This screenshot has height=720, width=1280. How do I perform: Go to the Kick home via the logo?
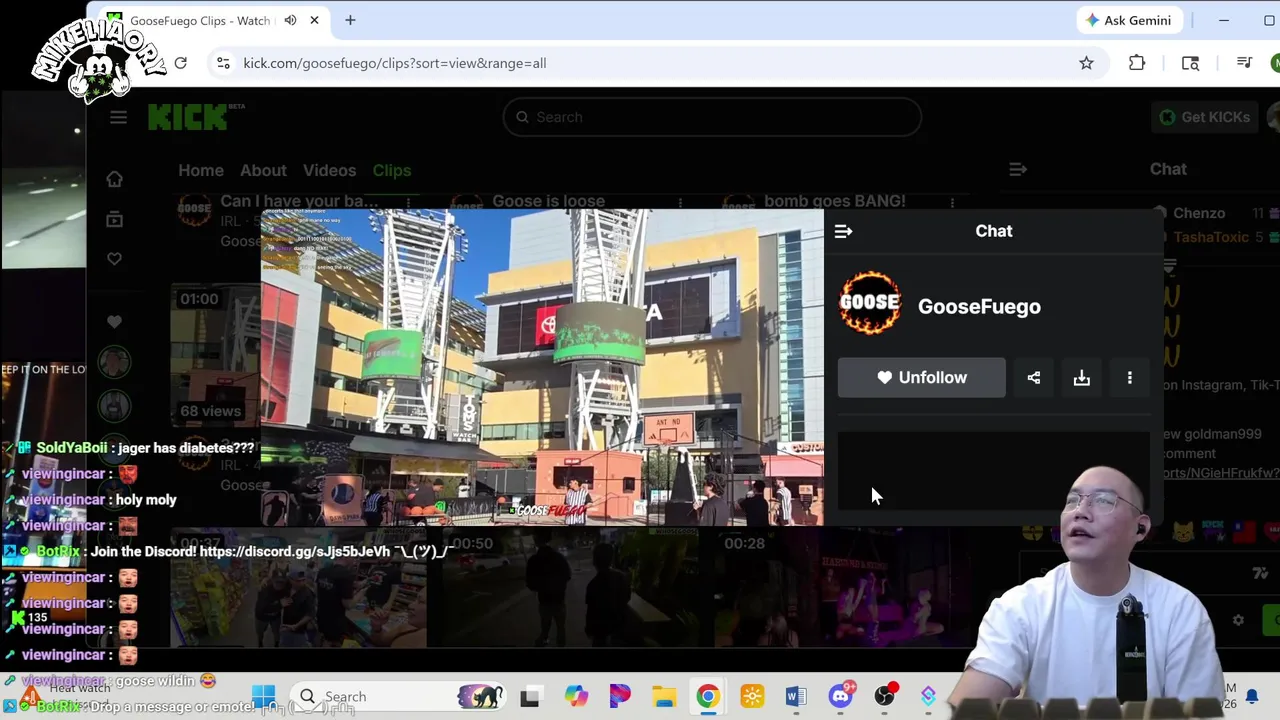point(190,117)
